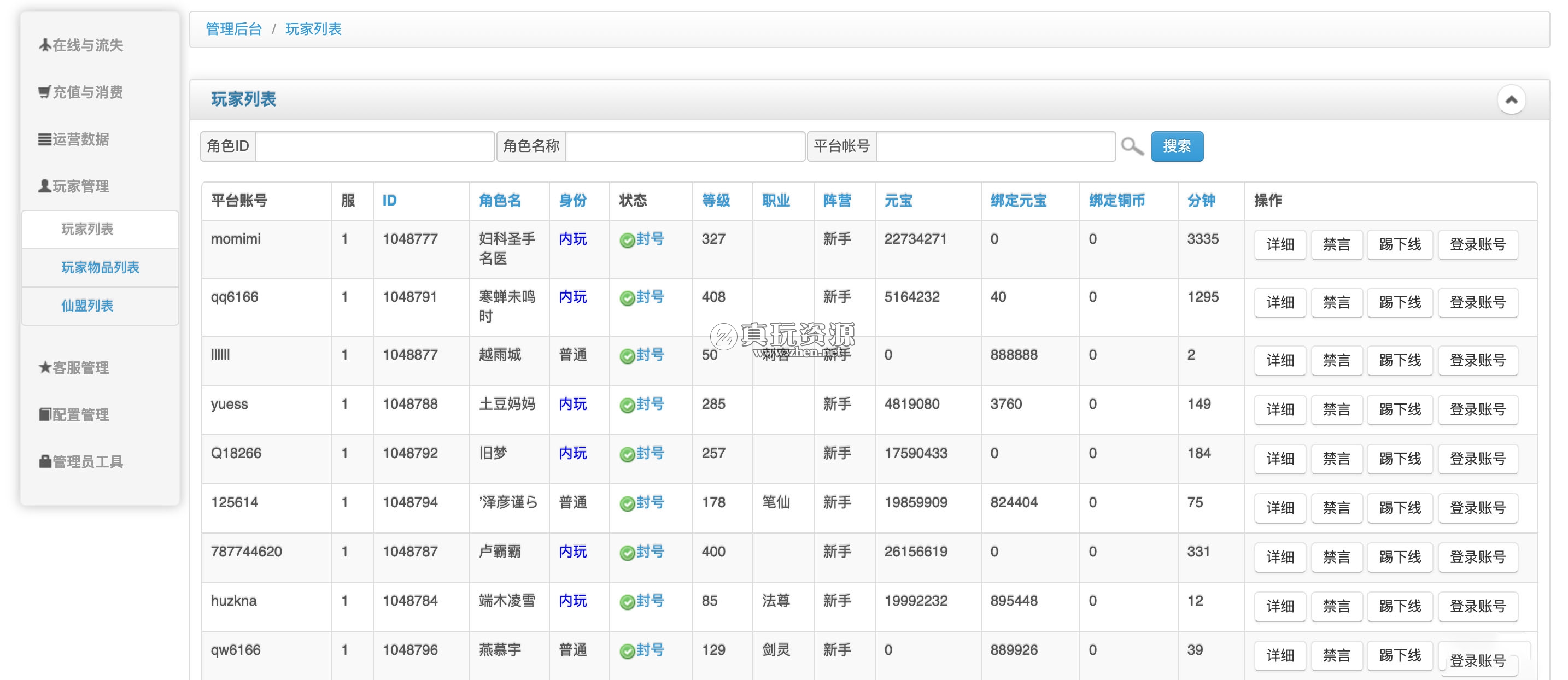Open 详细 for momimi row
This screenshot has width=1568, height=680.
tap(1280, 244)
